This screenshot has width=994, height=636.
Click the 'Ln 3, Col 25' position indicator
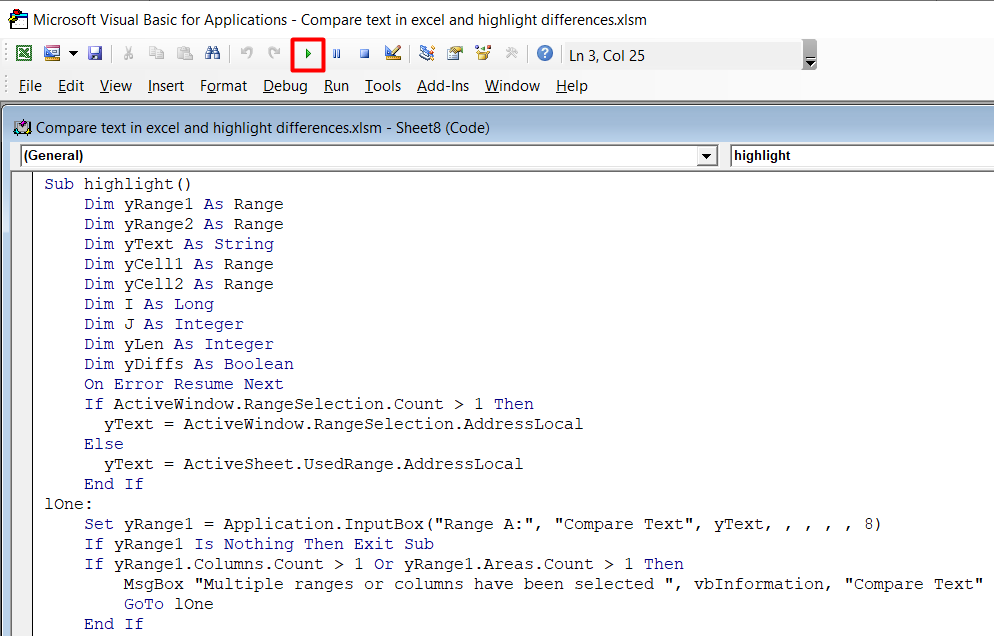(607, 56)
